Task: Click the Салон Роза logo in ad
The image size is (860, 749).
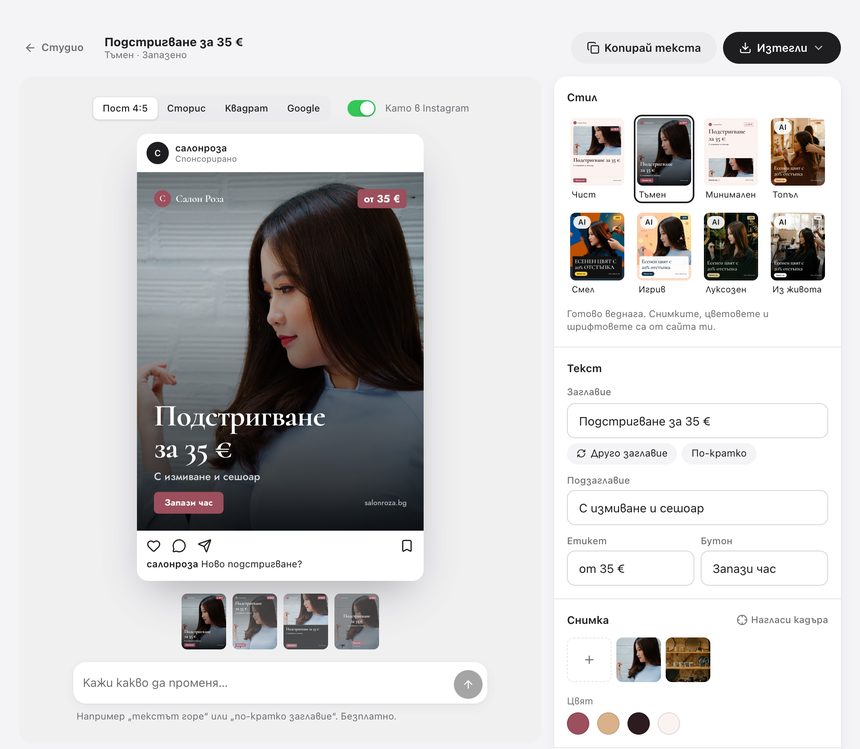Action: tap(189, 198)
